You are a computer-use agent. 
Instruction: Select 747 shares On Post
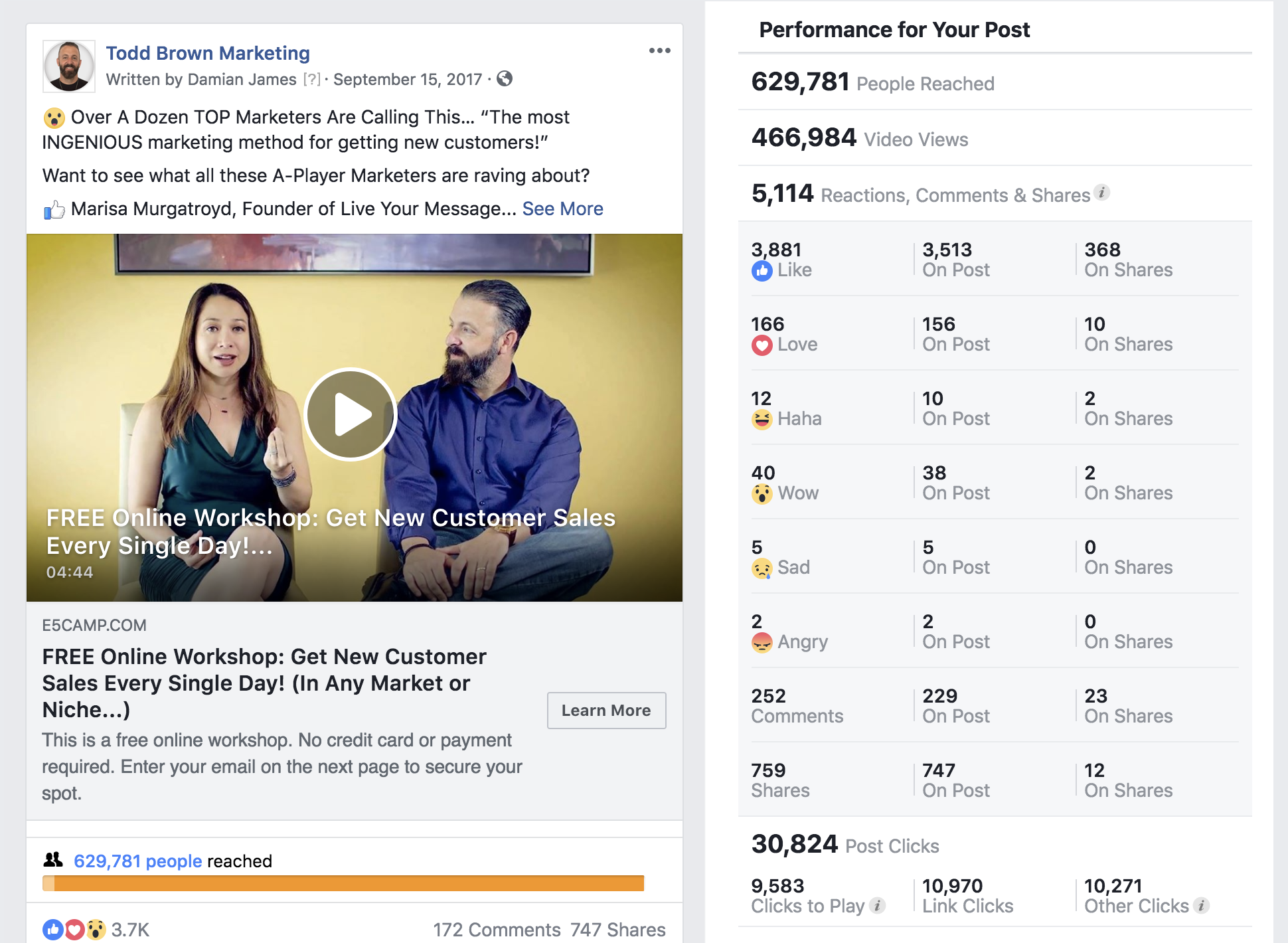[x=938, y=770]
